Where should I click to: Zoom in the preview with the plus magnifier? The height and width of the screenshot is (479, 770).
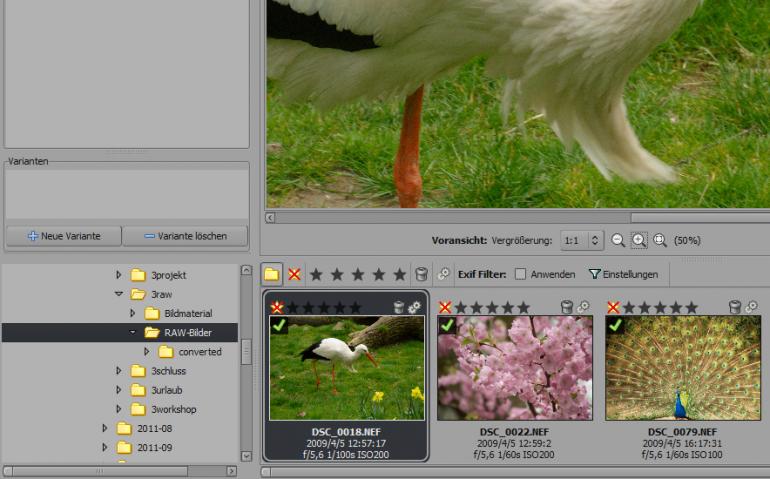coord(638,240)
